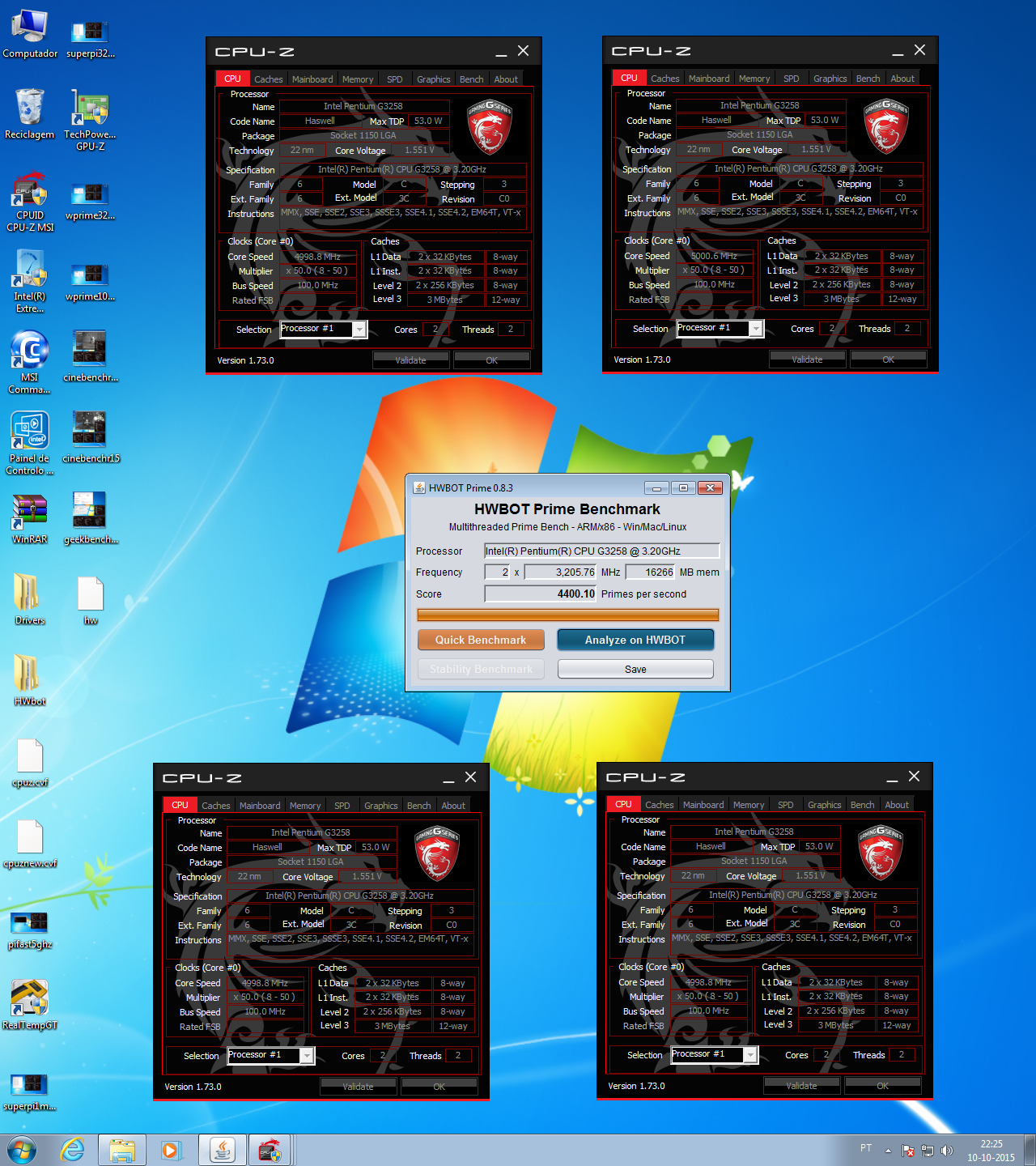Click the volume icon in system tray
The width and height of the screenshot is (1036, 1166).
pyautogui.click(x=947, y=1151)
